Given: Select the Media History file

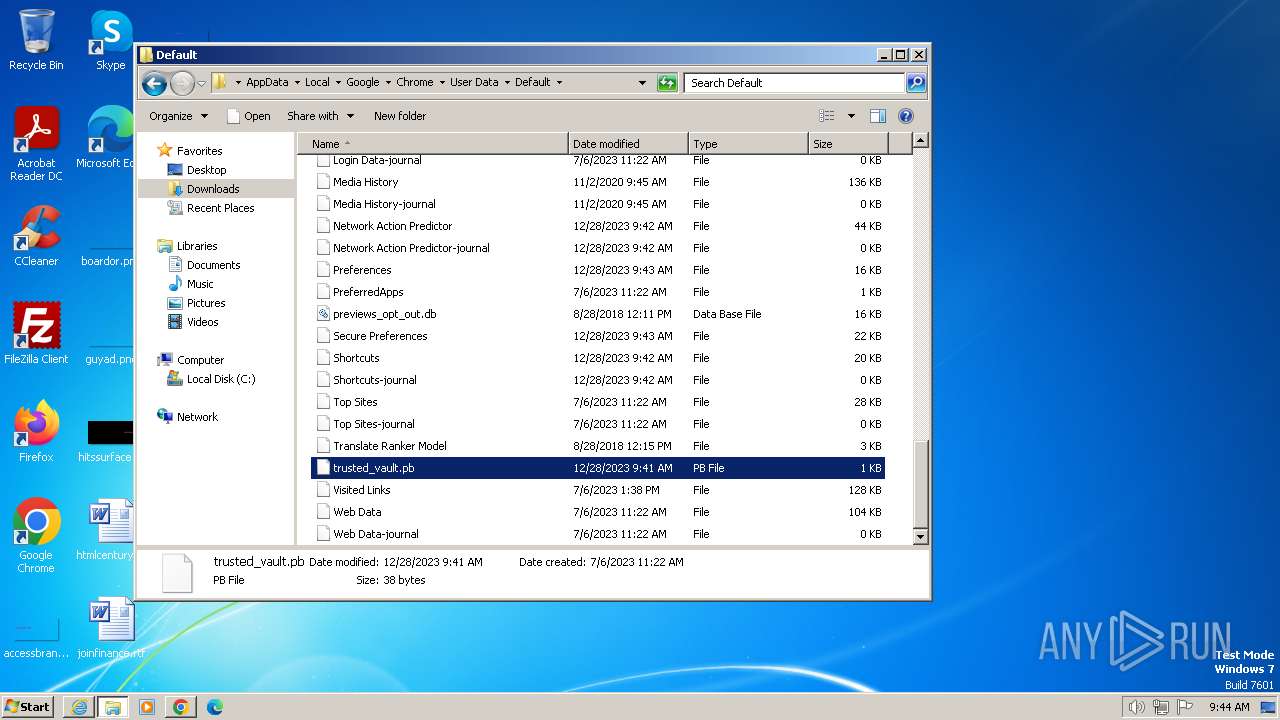Looking at the screenshot, I should point(365,182).
